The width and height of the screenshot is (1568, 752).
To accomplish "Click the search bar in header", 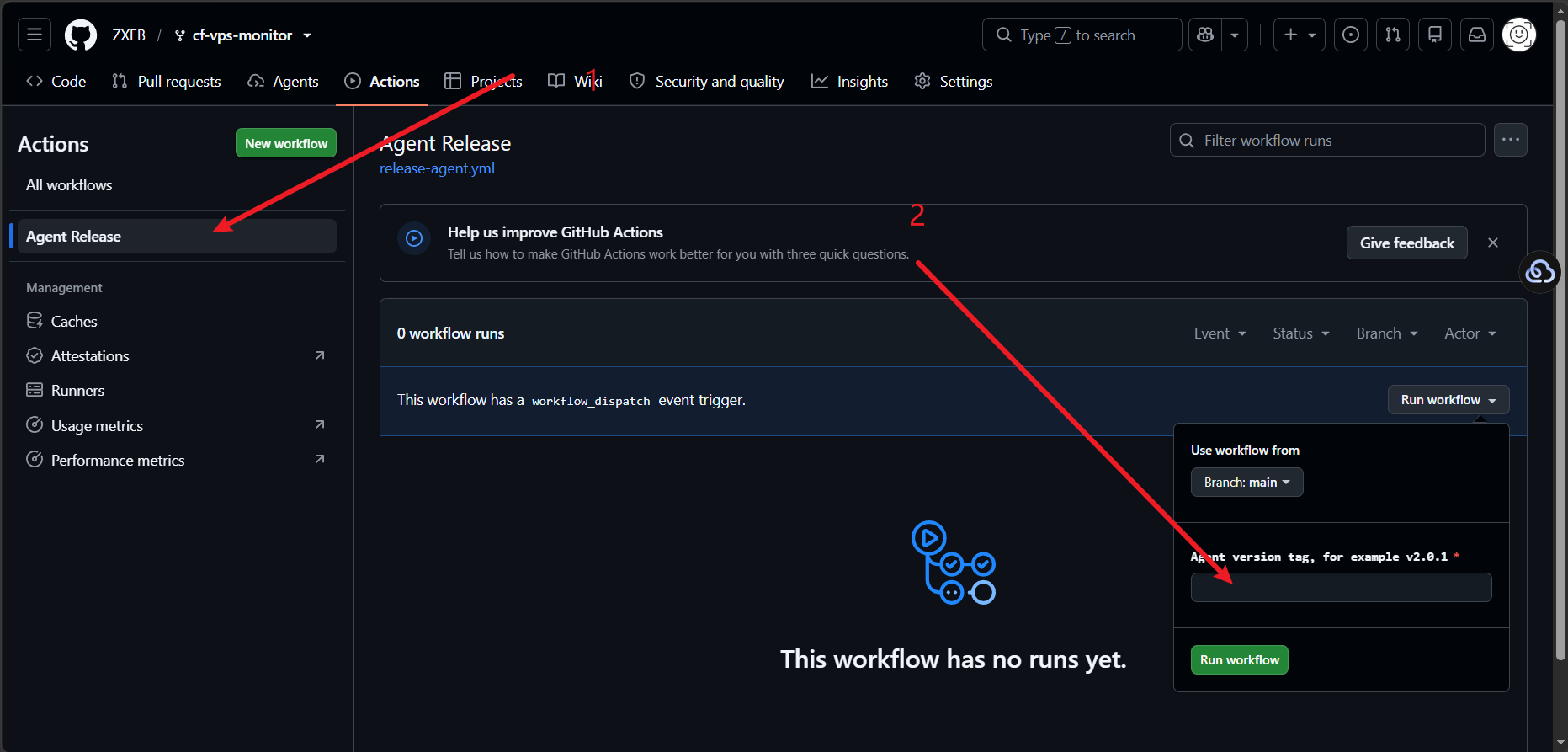I will pos(1082,35).
